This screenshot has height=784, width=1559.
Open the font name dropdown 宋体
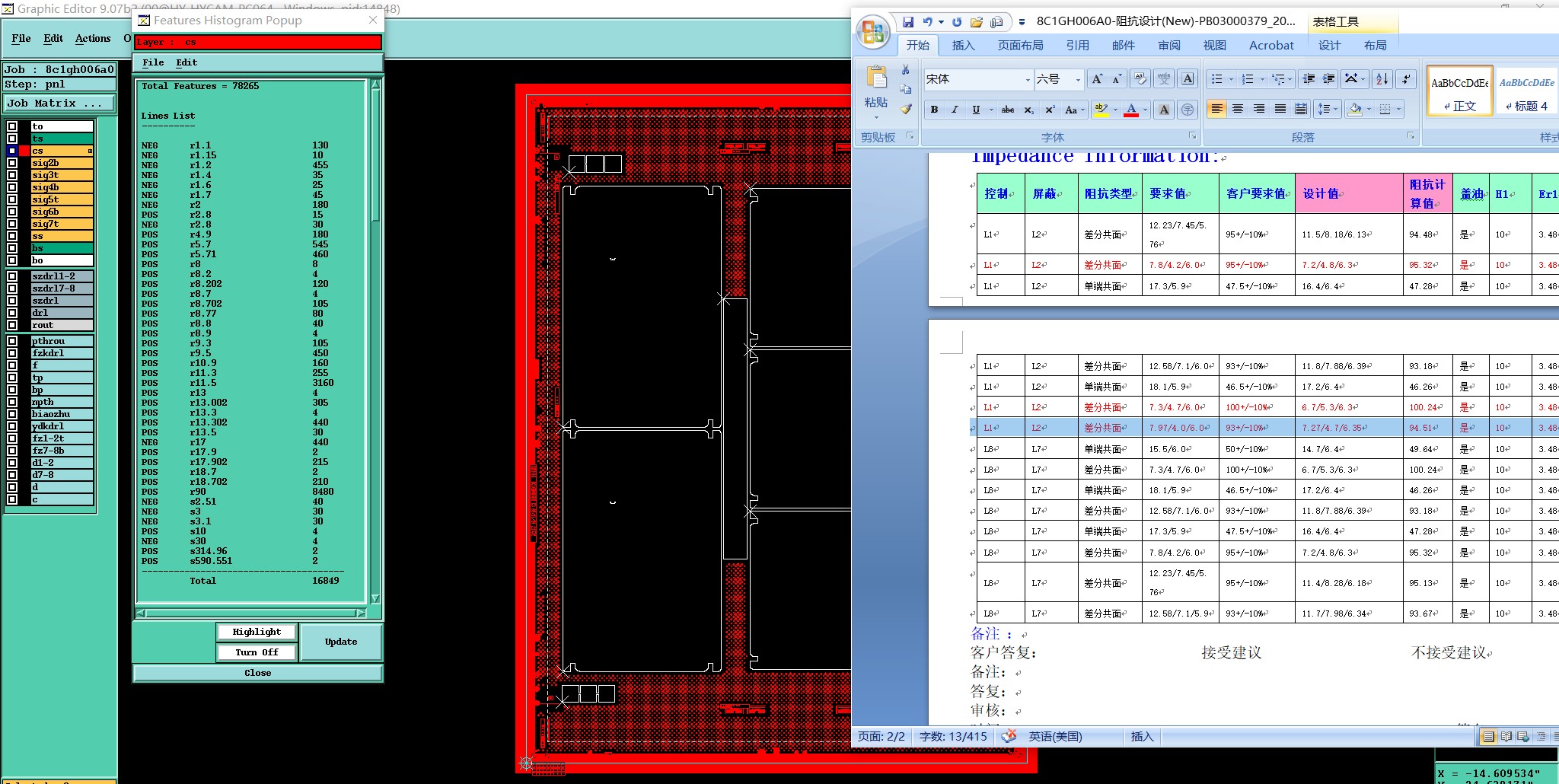[x=1027, y=79]
